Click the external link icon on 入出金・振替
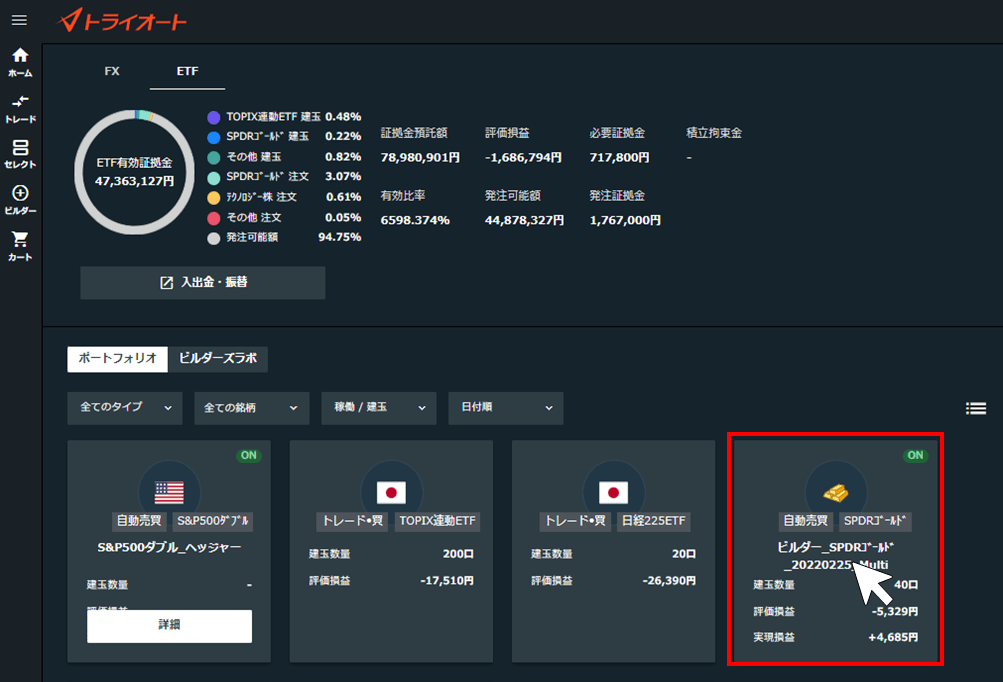 166,283
